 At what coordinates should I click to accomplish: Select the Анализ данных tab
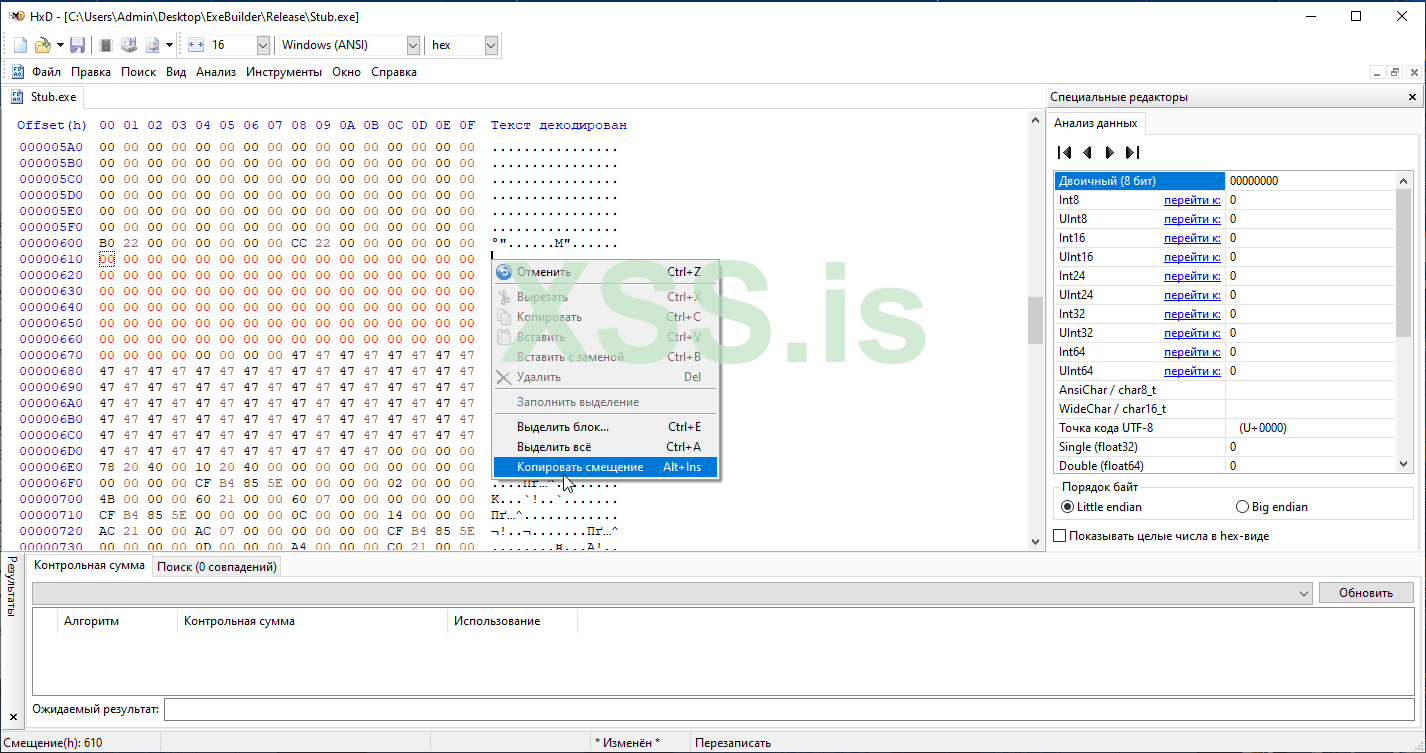(x=1095, y=123)
